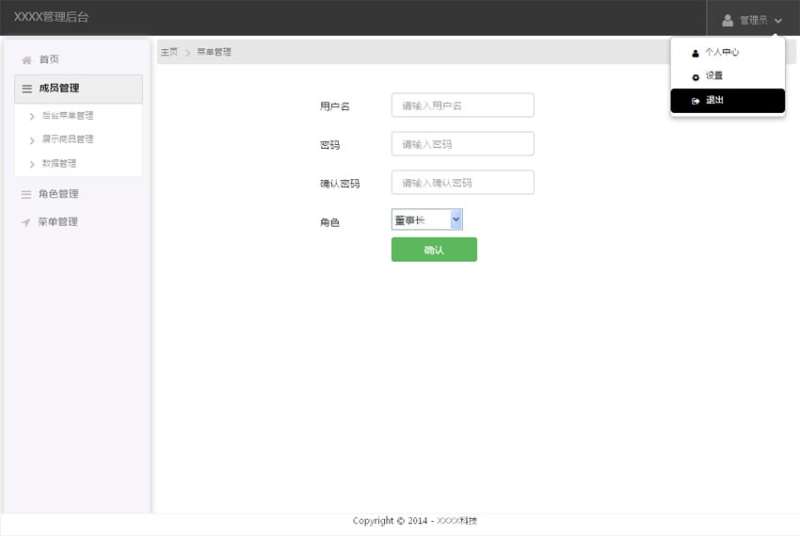Select the 退出 menu entry text

(x=714, y=101)
